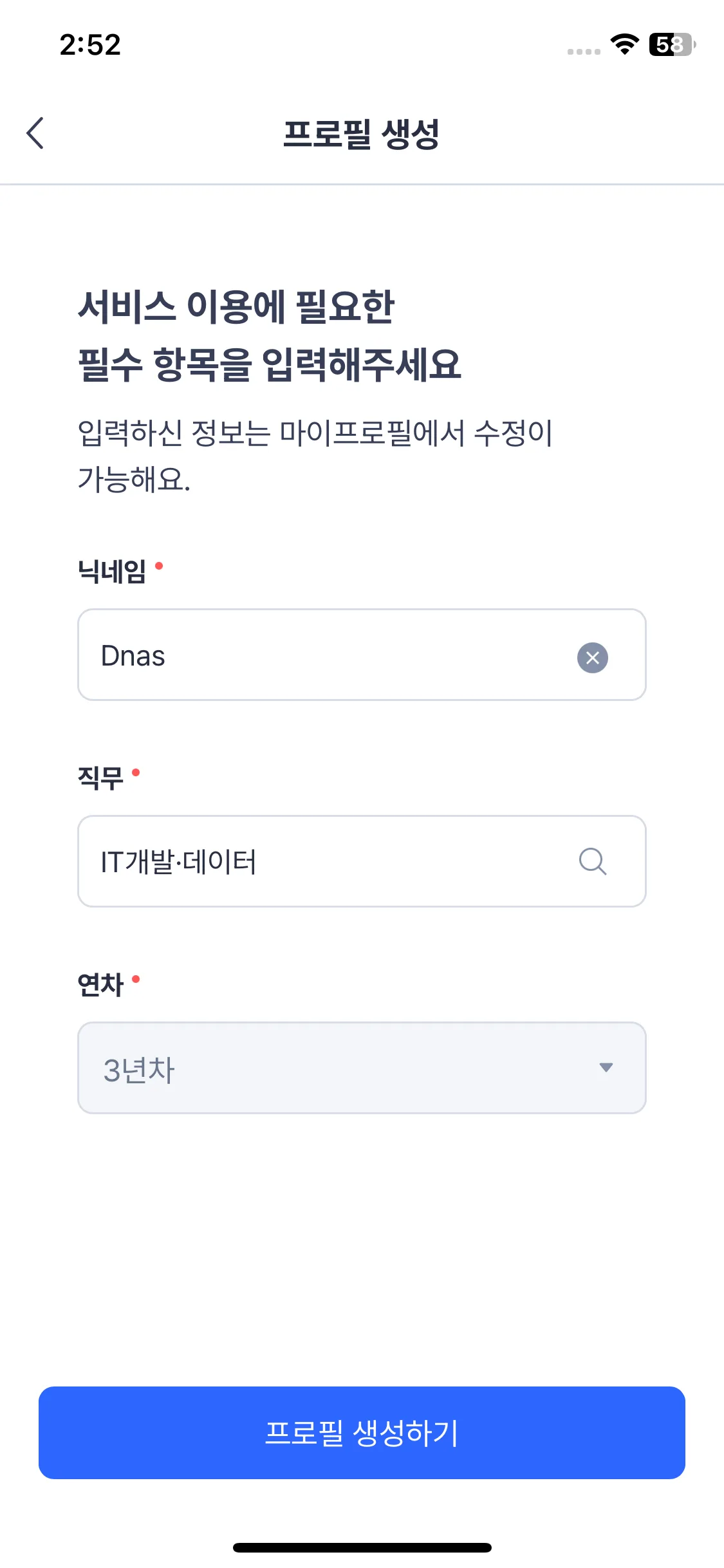This screenshot has width=724, height=1568.
Task: Click into the Dnas nickname field
Action: 322,655
